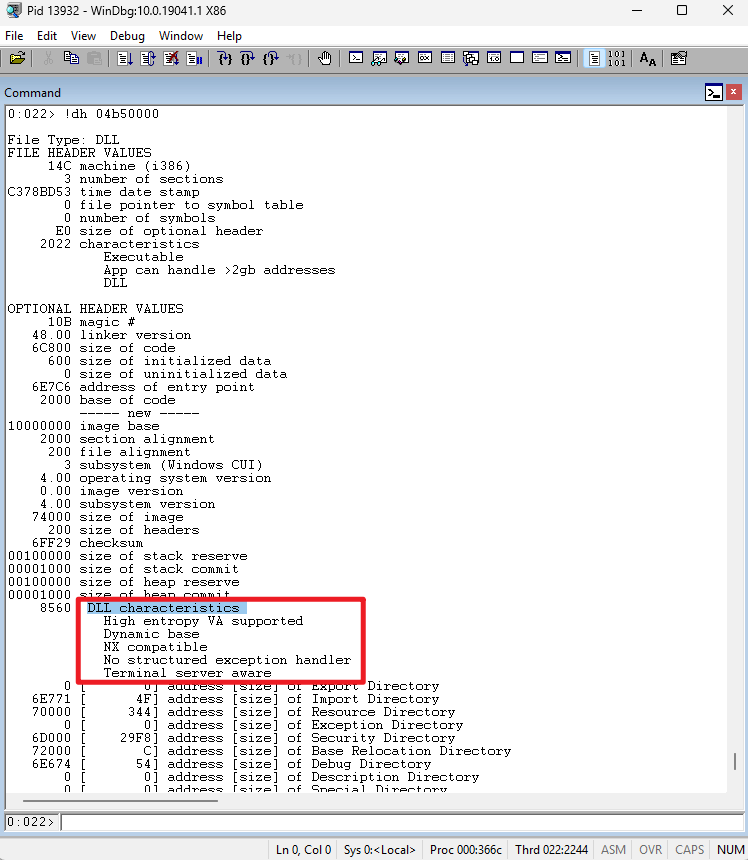The height and width of the screenshot is (860, 748).
Task: Click the Step Into braces icon
Action: click(225, 59)
